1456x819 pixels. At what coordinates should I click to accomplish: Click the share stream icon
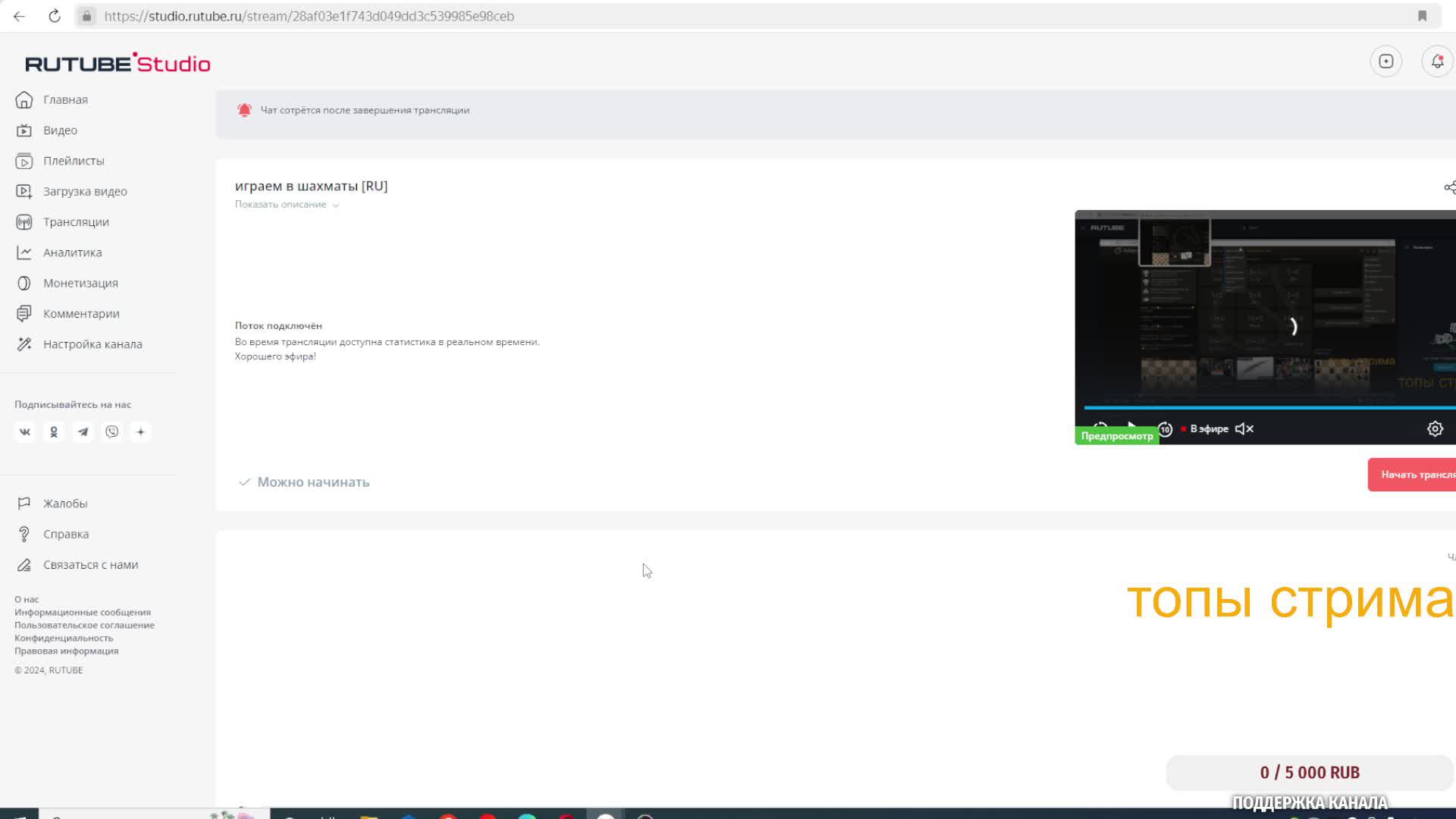pyautogui.click(x=1449, y=187)
